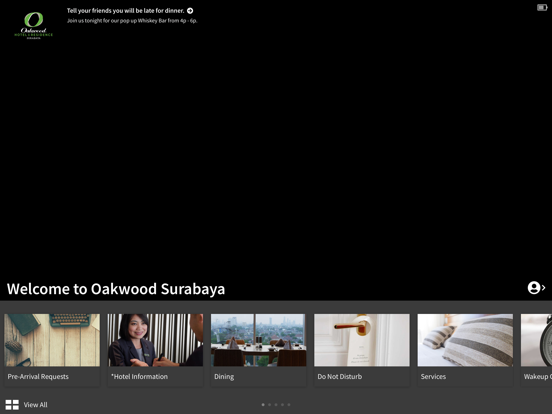This screenshot has width=552, height=414.
Task: Open the Pre-Arrival Requests photo
Action: tap(52, 340)
